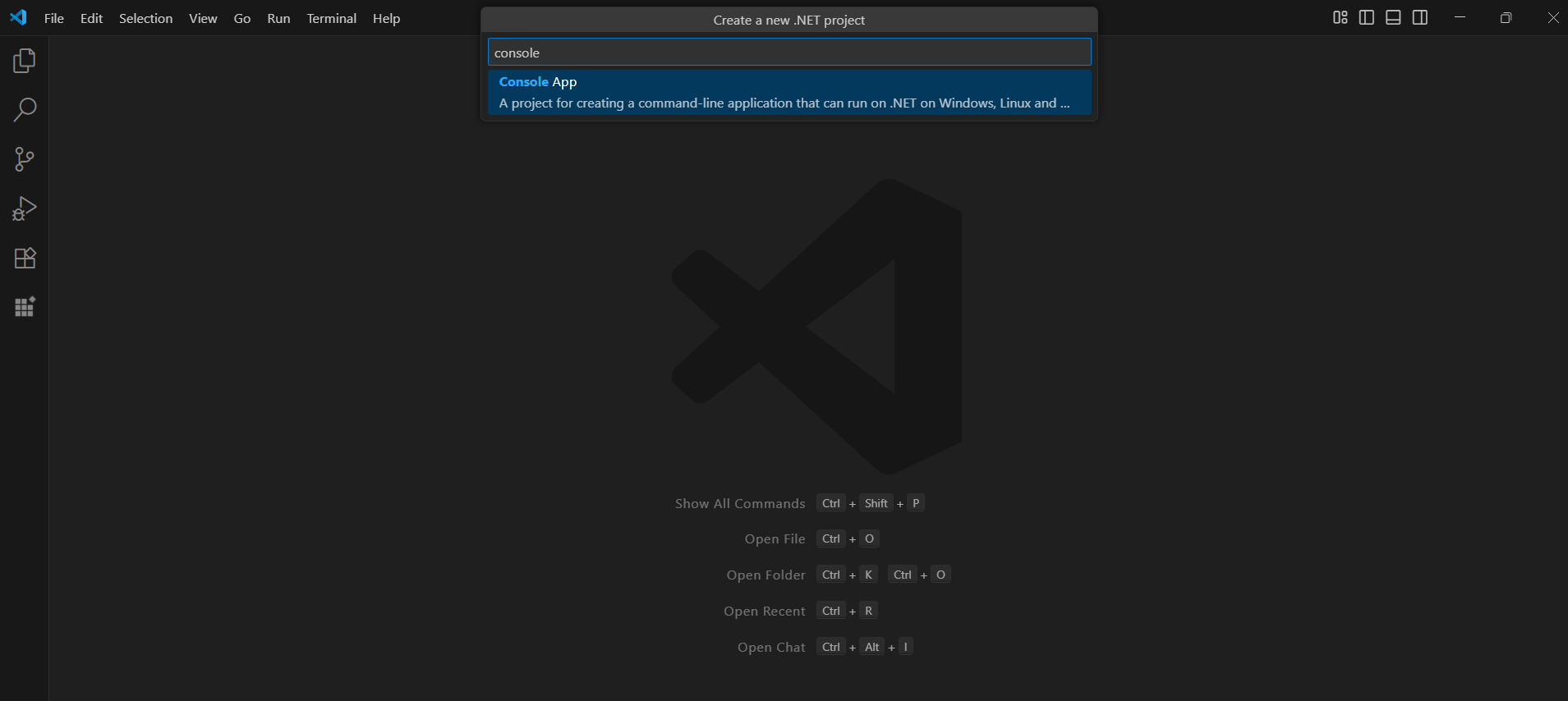Open the Search view
The width and height of the screenshot is (1568, 701).
pyautogui.click(x=25, y=110)
